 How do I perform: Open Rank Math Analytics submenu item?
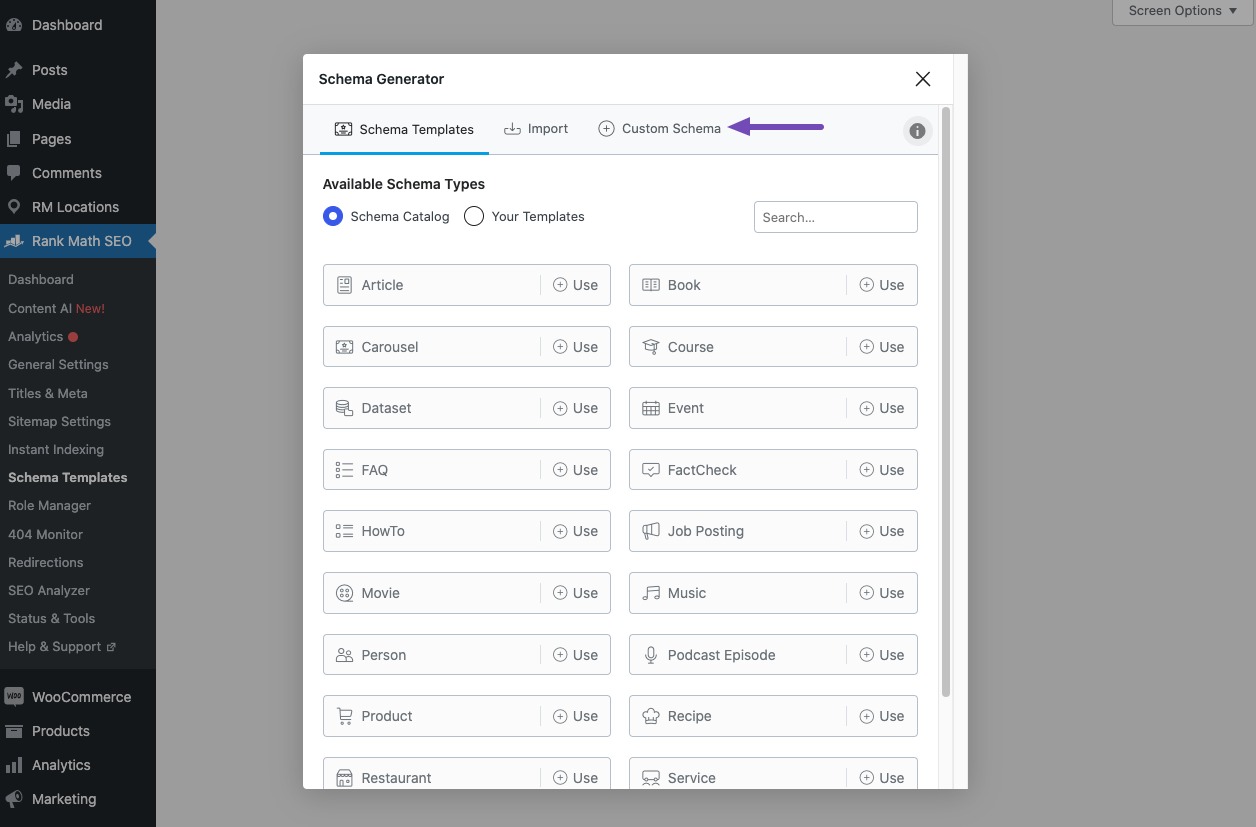(43, 337)
